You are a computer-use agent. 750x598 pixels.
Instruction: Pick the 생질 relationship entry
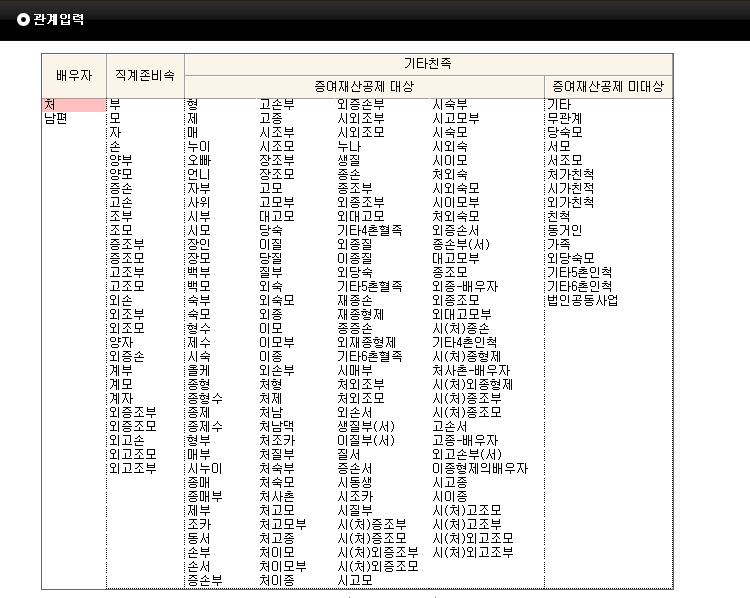(x=349, y=160)
